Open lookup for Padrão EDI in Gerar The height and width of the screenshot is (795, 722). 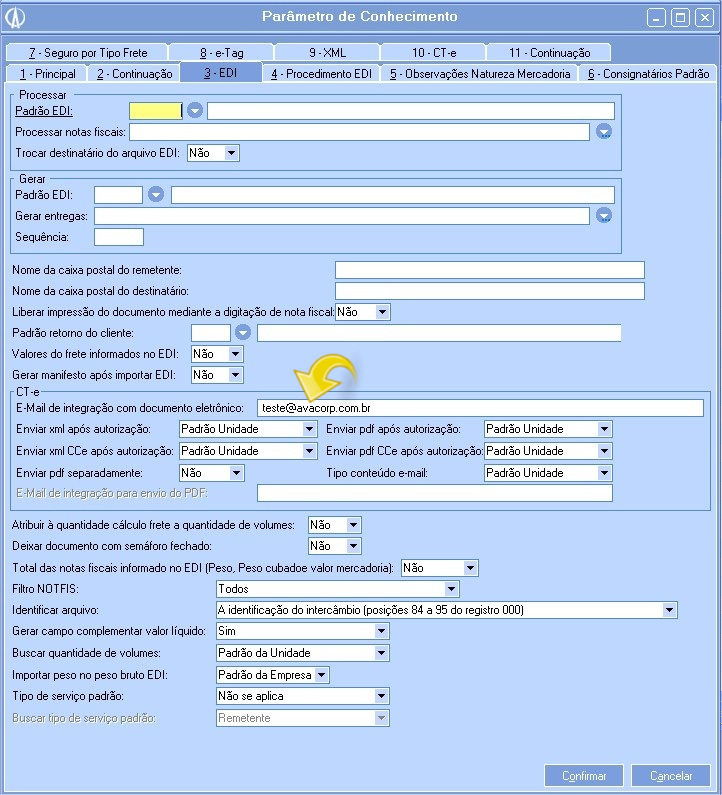click(x=156, y=195)
